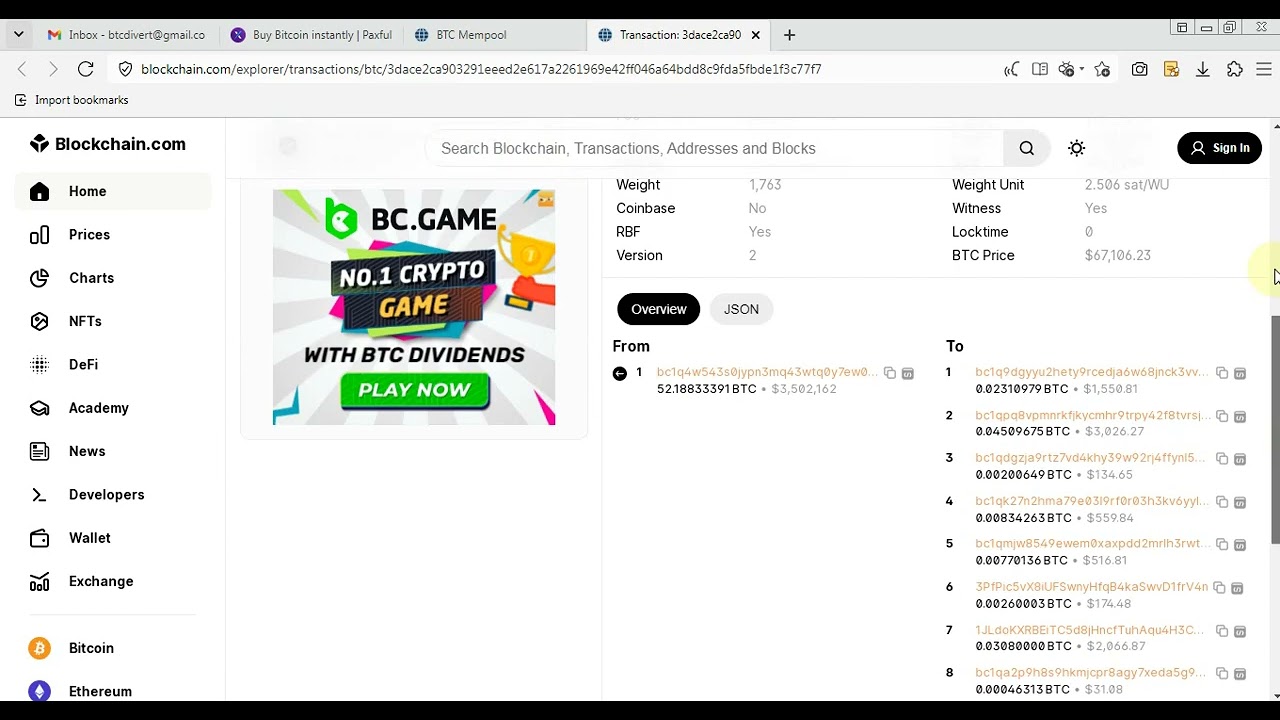Copy the From address bc1q4w543s0
The image size is (1280, 720).
point(890,373)
